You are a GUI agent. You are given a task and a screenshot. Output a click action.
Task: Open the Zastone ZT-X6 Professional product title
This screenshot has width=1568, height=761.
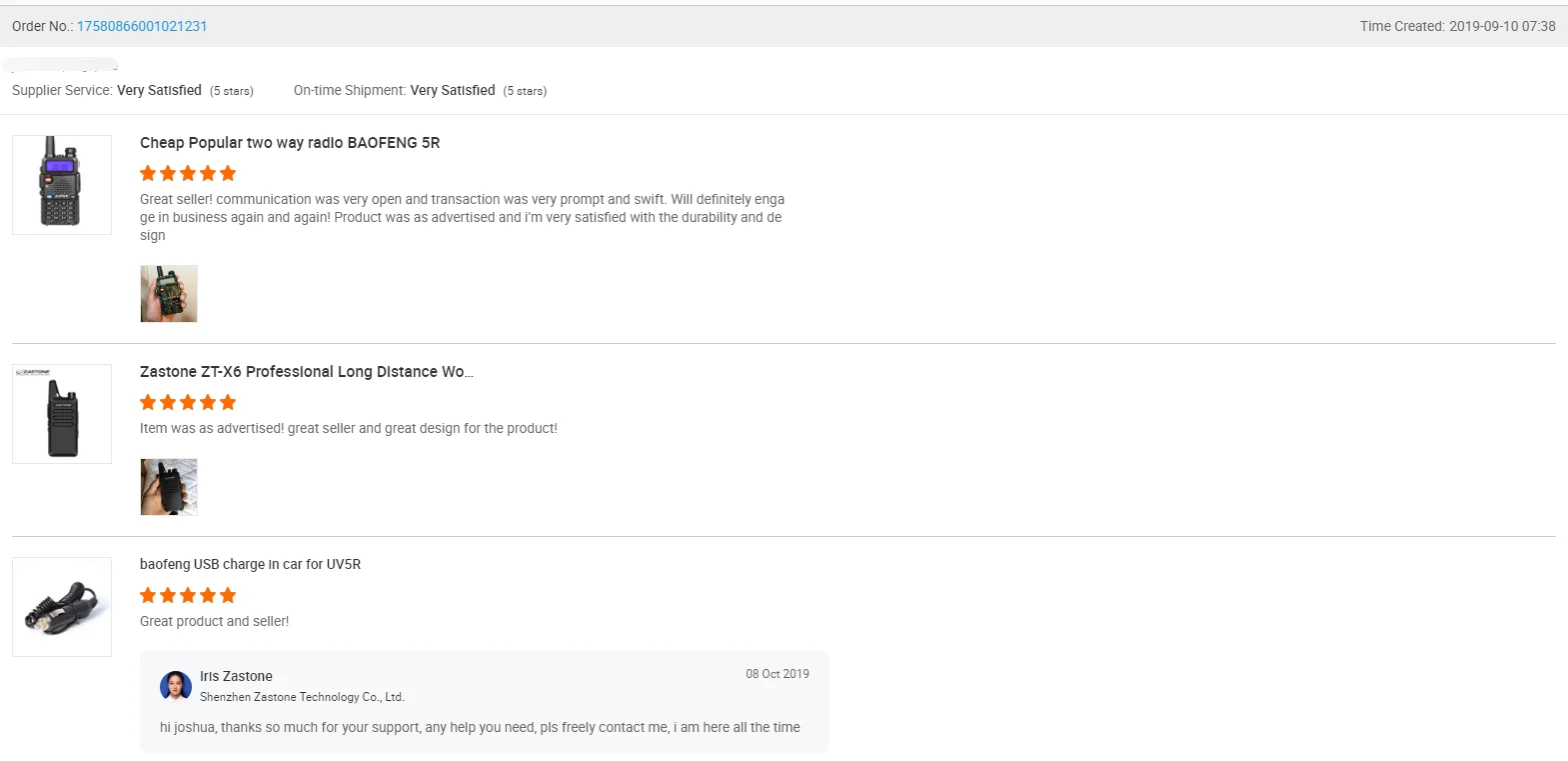(x=306, y=372)
